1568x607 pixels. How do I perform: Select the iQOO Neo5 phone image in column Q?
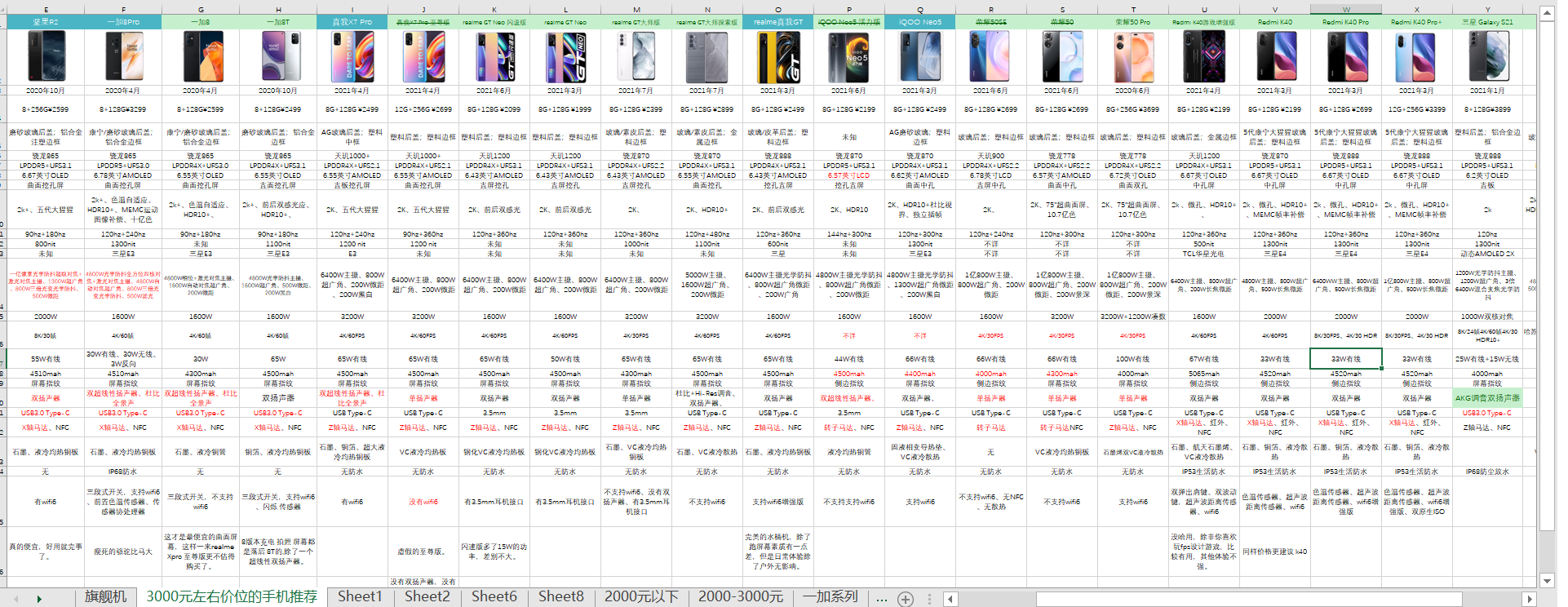coord(920,56)
